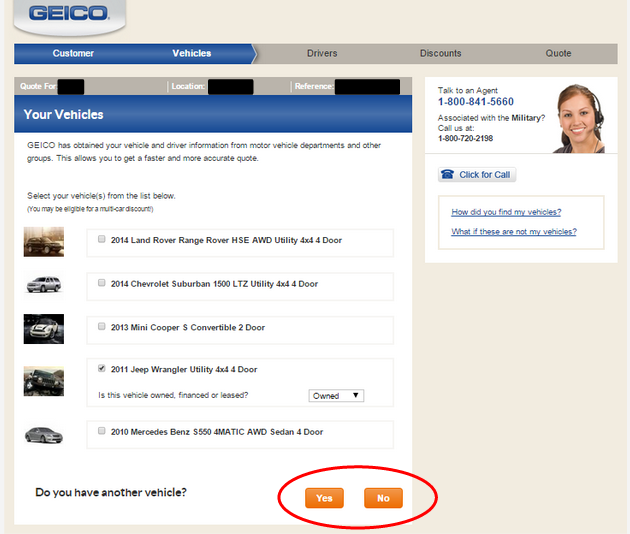Click the Mini Cooper convertible thumbnail
This screenshot has height=534, width=630.
[x=44, y=329]
